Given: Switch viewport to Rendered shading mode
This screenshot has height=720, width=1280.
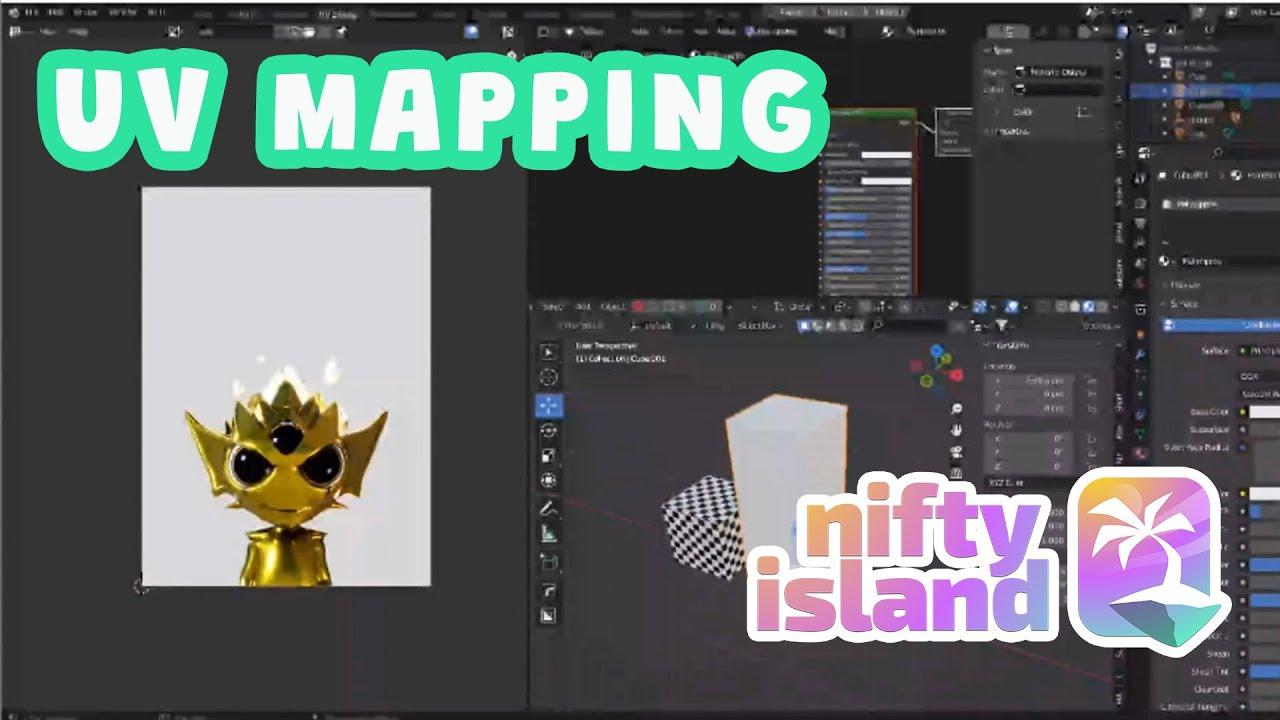Looking at the screenshot, I should (1099, 307).
